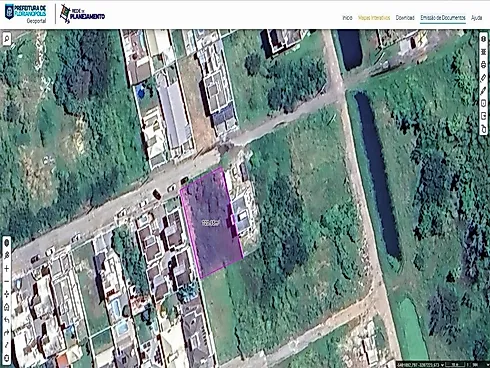This screenshot has height=368, width=490.
Task: Click the Prefeitura de Florianópolis Geoportal logo
Action: coord(26,14)
